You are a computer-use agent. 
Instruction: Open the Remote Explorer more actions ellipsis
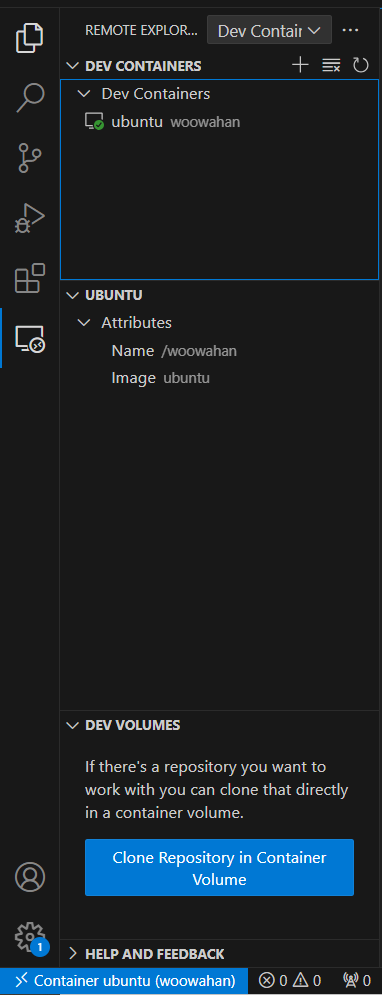pos(350,30)
